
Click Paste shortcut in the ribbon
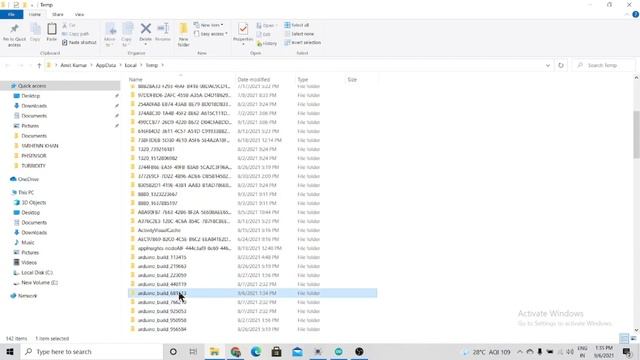[79, 42]
